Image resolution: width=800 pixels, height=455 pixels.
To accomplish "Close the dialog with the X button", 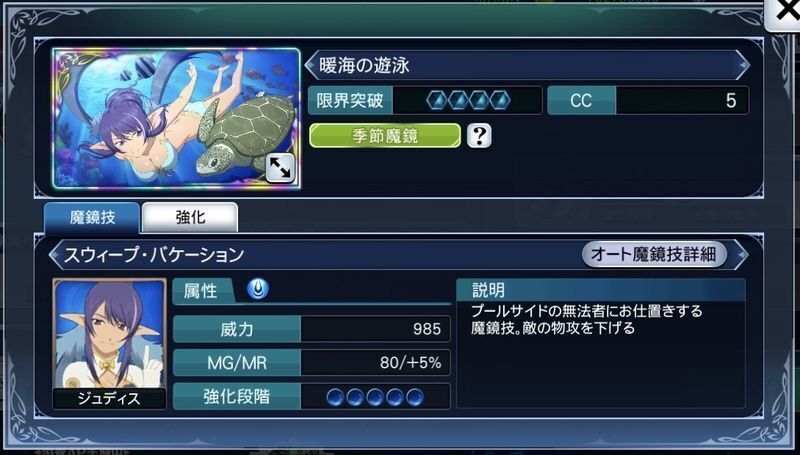I will click(x=786, y=12).
